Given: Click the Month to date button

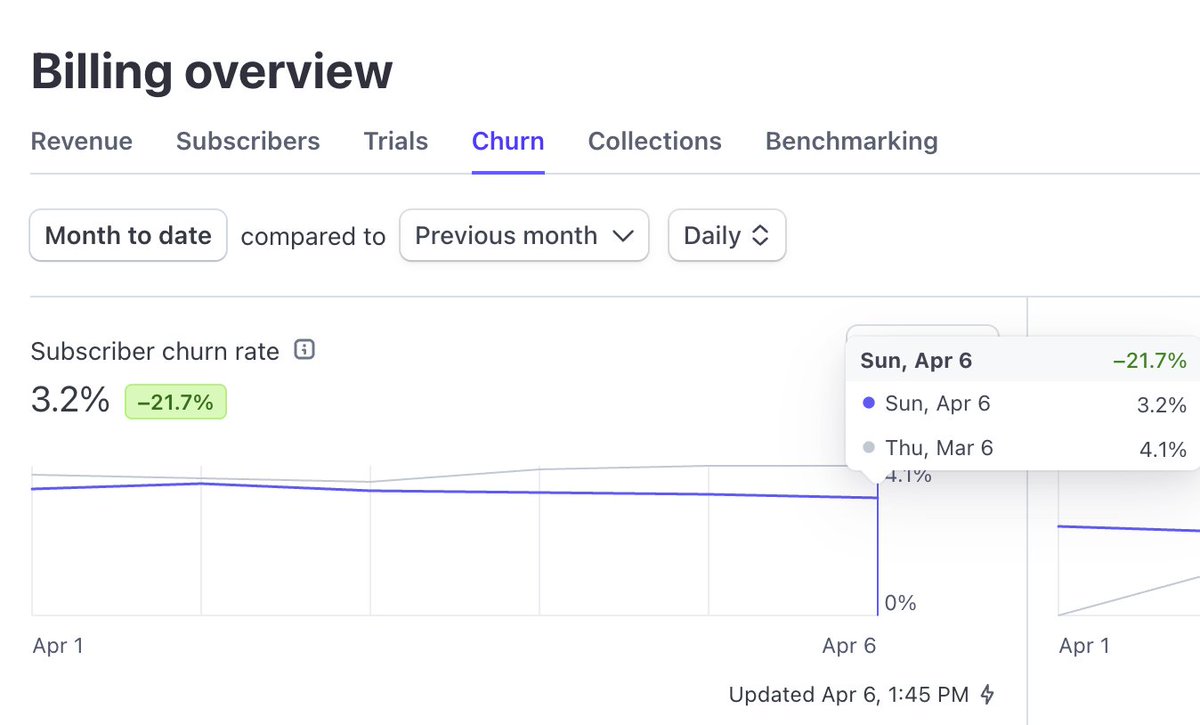Looking at the screenshot, I should 128,236.
